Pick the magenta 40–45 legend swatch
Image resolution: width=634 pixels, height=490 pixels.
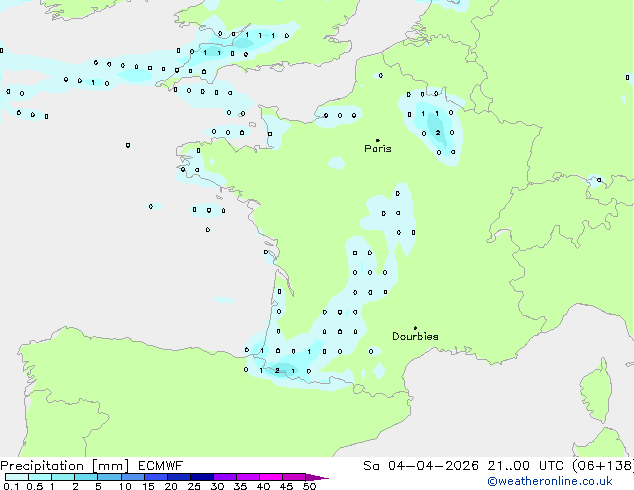(x=271, y=477)
